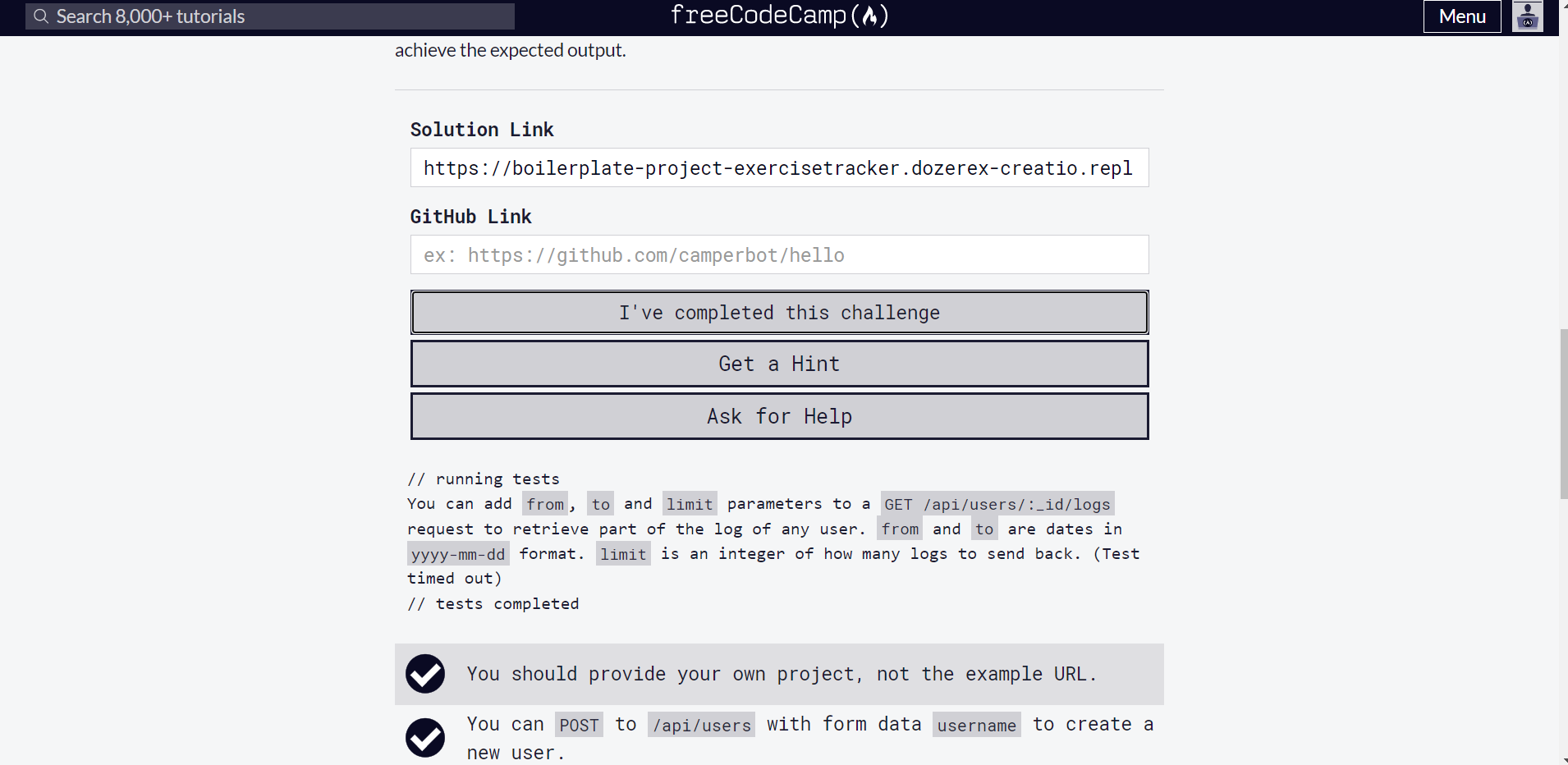Click the passed checkmark for POST users test
Image resolution: width=1568 pixels, height=765 pixels.
click(x=425, y=737)
